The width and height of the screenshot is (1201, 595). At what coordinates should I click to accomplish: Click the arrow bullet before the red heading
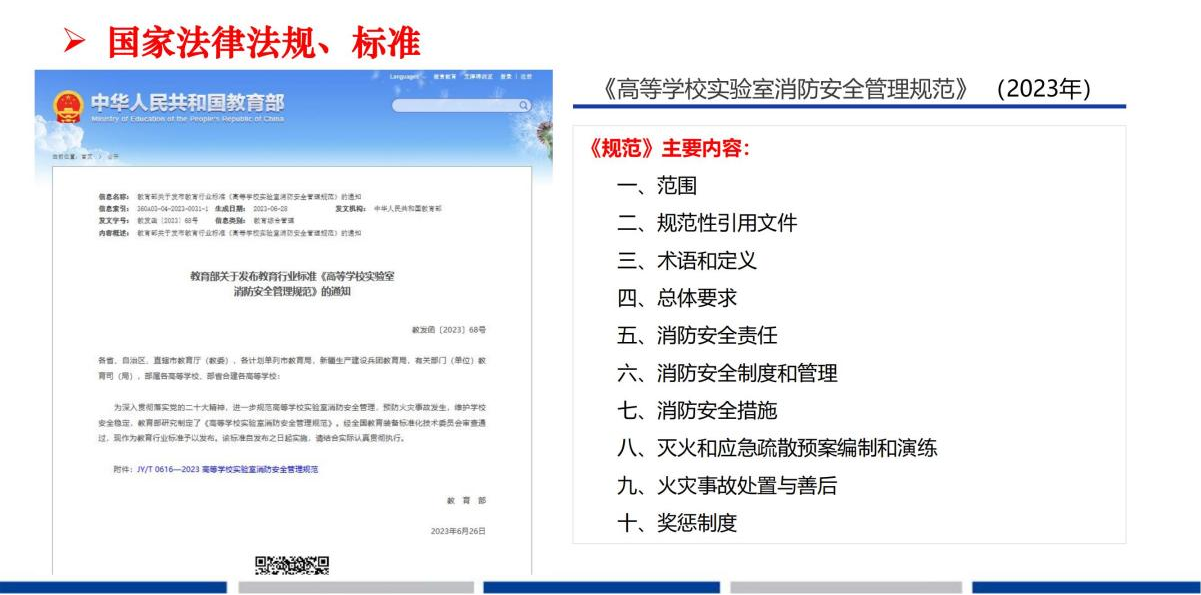click(x=78, y=42)
